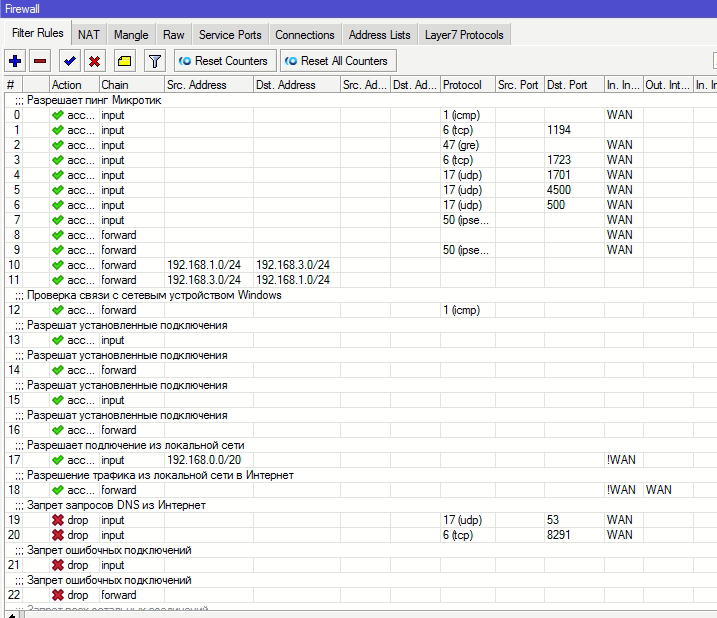This screenshot has height=618, width=717.
Task: Switch to the Address Lists tab
Action: 380,35
